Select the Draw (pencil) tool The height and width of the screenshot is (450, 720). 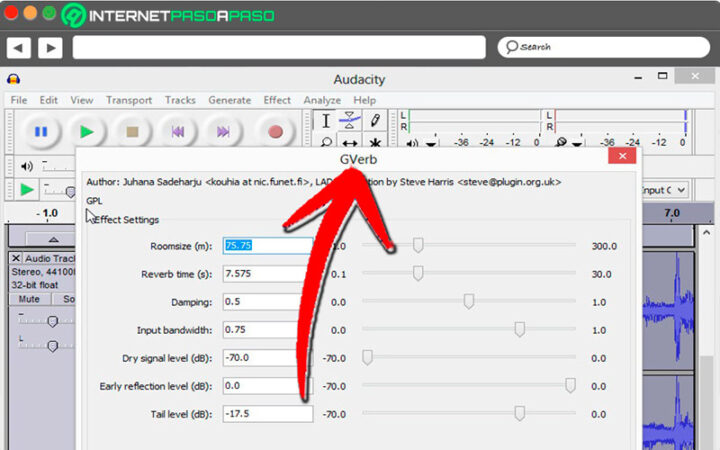[375, 121]
